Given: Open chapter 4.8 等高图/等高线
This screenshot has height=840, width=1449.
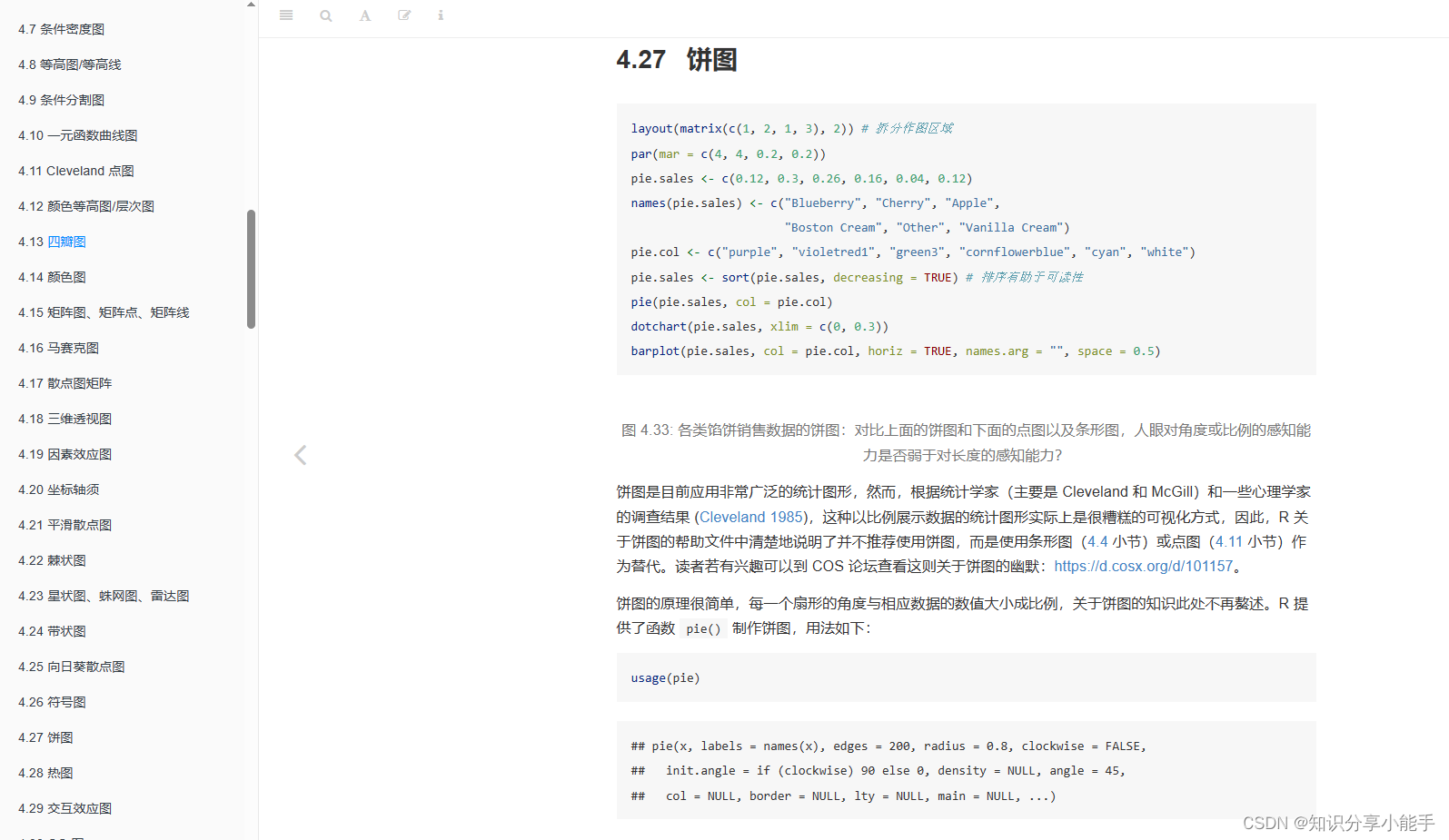Looking at the screenshot, I should (69, 64).
